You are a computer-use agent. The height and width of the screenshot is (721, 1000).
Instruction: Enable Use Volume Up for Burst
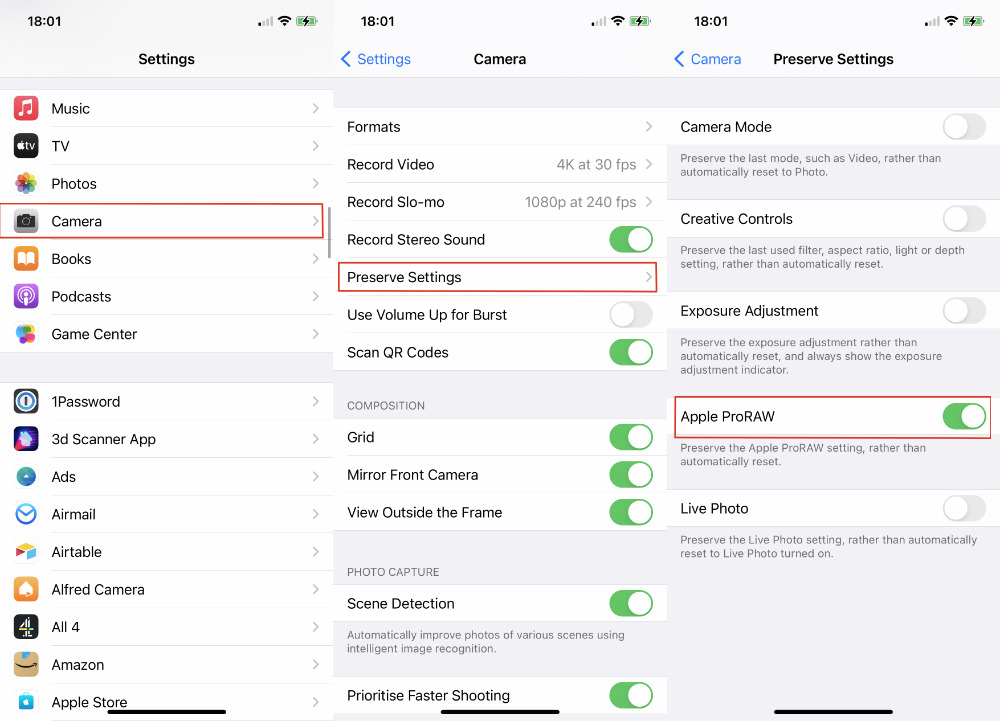point(631,315)
